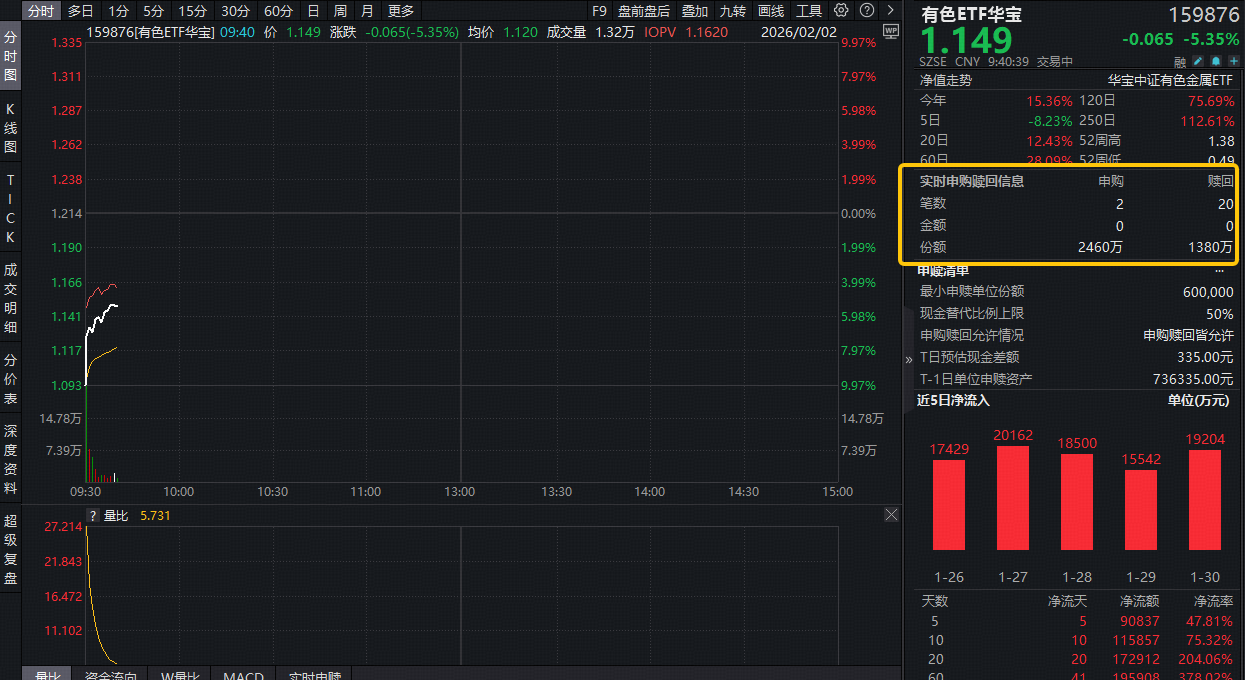
Task: Click the 1-27 net inflow bar
Action: [x=1013, y=497]
